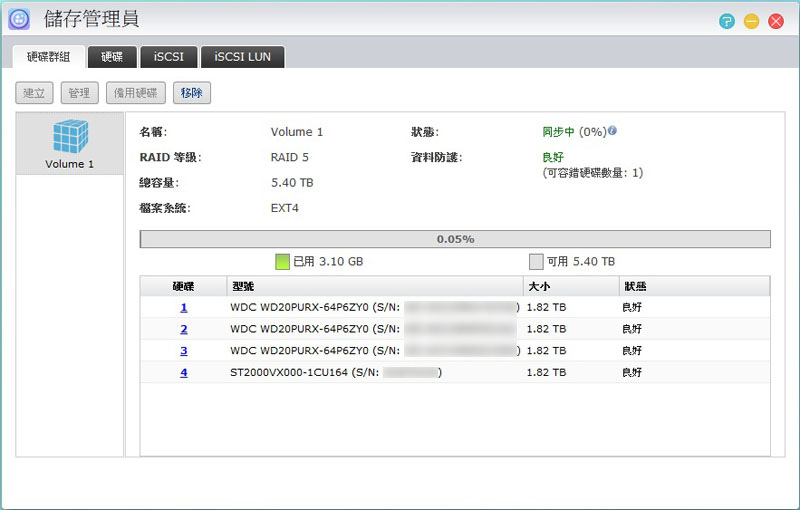Image resolution: width=800 pixels, height=510 pixels.
Task: Click the 管理 button
Action: 79,93
